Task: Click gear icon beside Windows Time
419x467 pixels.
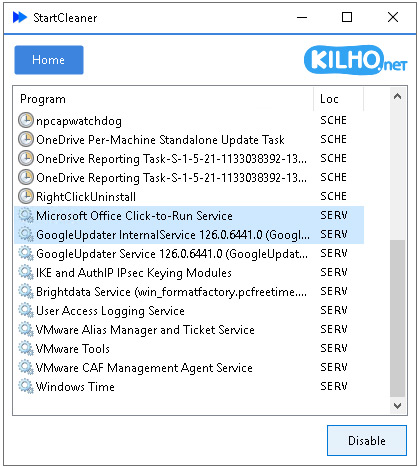Action: coord(26,386)
